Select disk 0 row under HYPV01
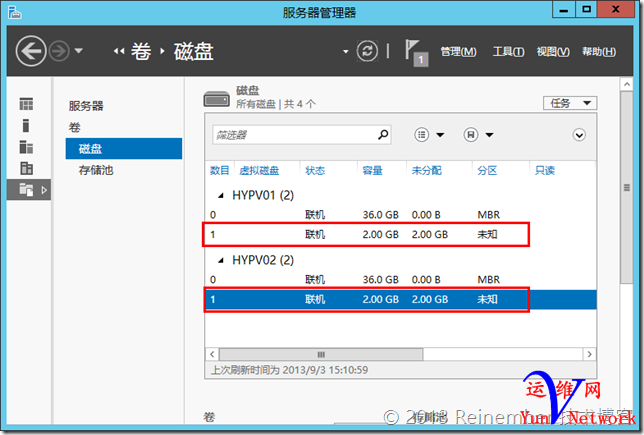 coord(400,215)
